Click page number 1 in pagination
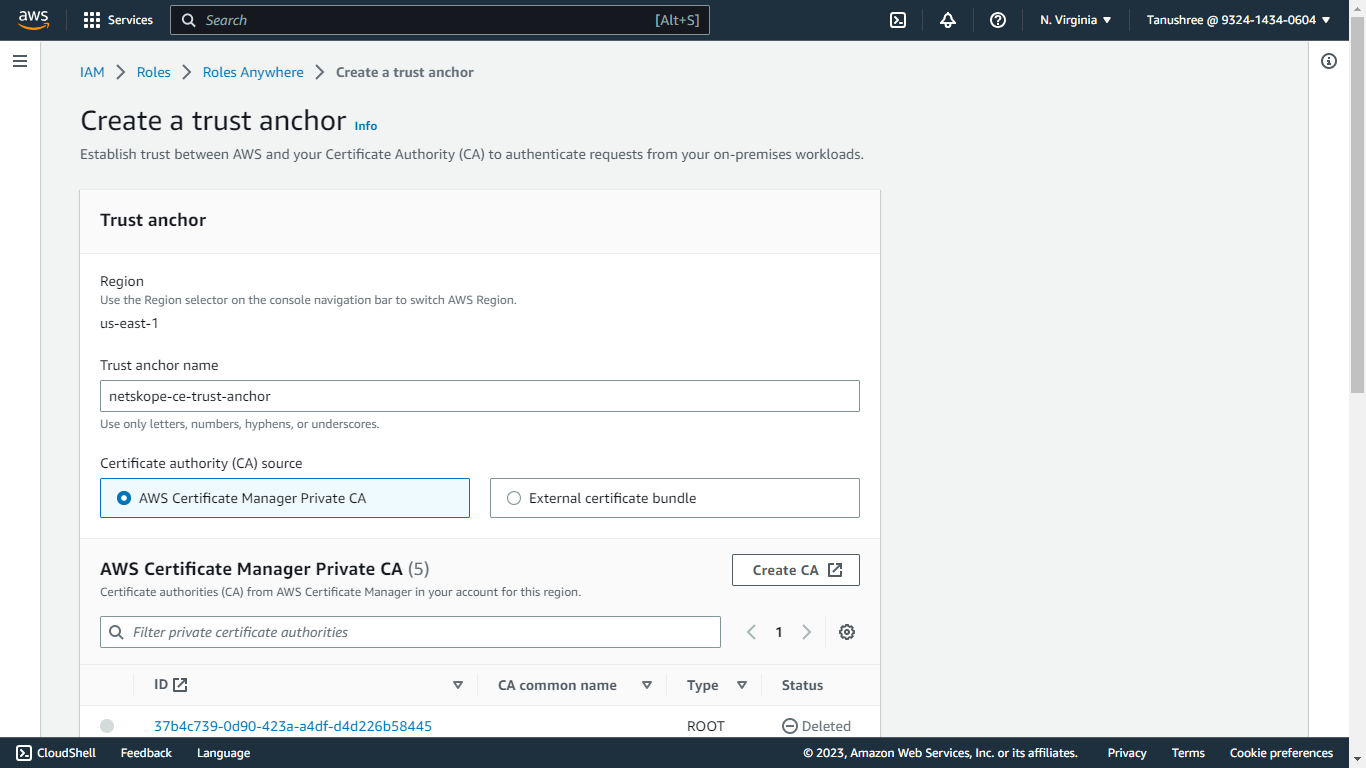 point(779,632)
